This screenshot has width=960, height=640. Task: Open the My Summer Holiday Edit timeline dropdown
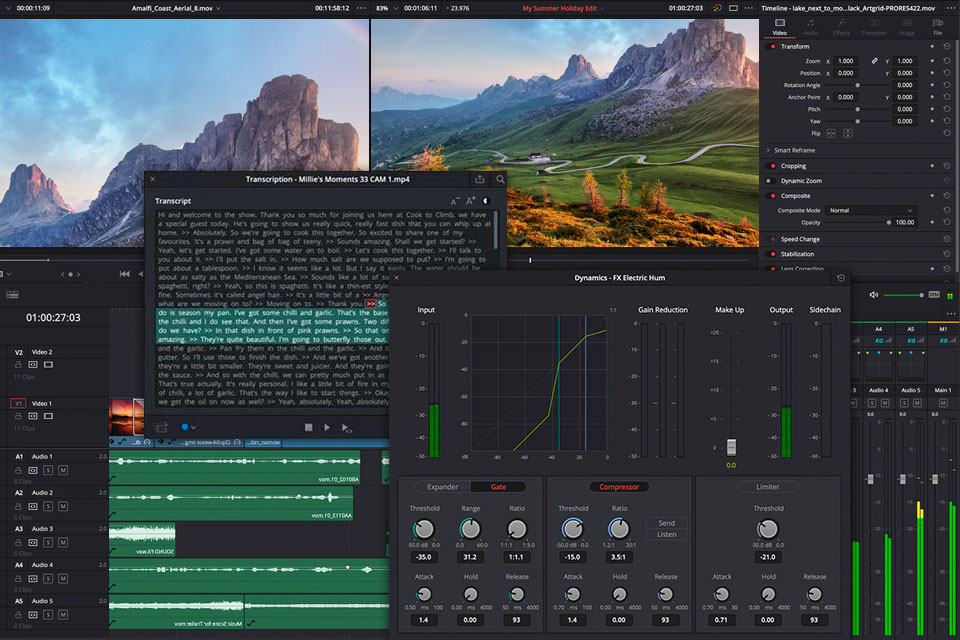(602, 8)
